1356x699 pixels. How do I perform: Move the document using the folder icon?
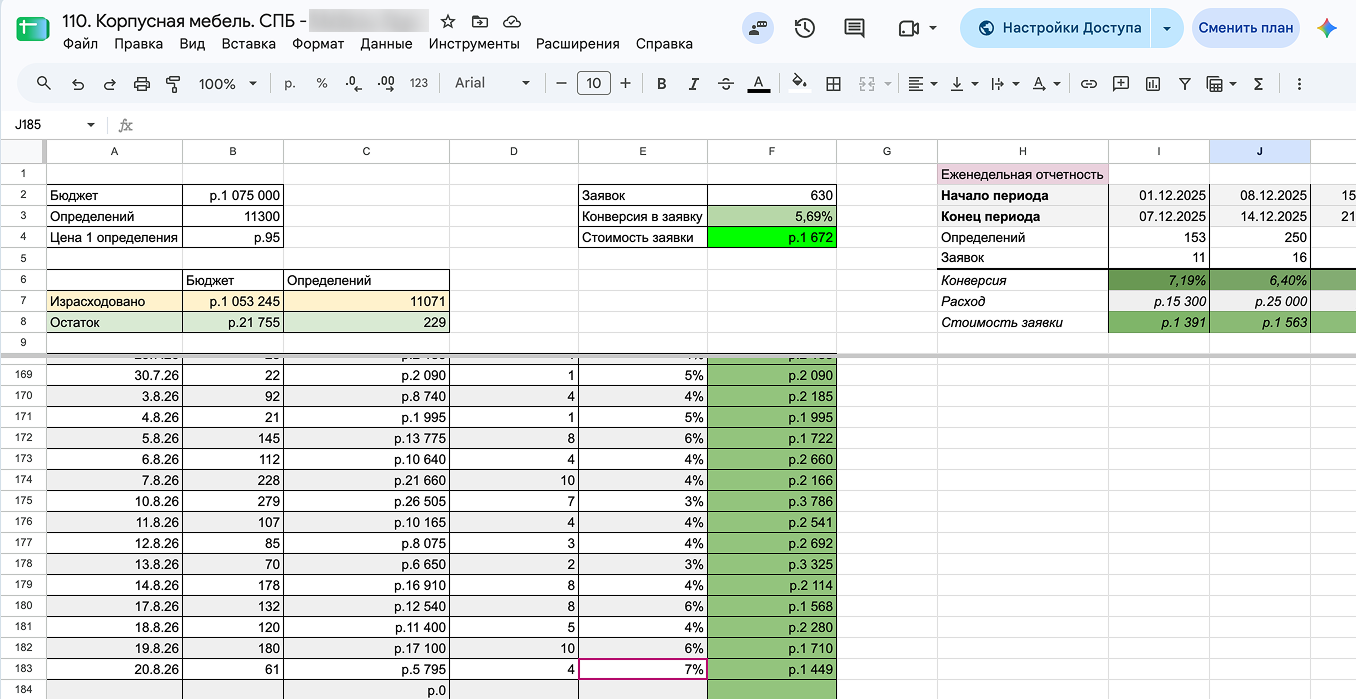tap(480, 21)
